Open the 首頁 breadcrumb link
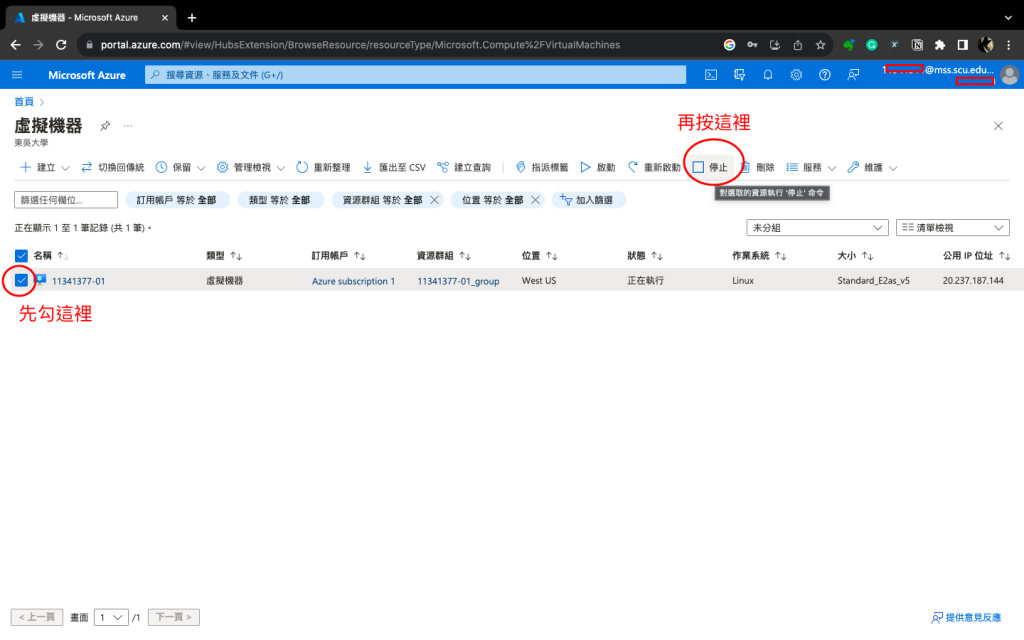The image size is (1024, 640). pyautogui.click(x=24, y=102)
